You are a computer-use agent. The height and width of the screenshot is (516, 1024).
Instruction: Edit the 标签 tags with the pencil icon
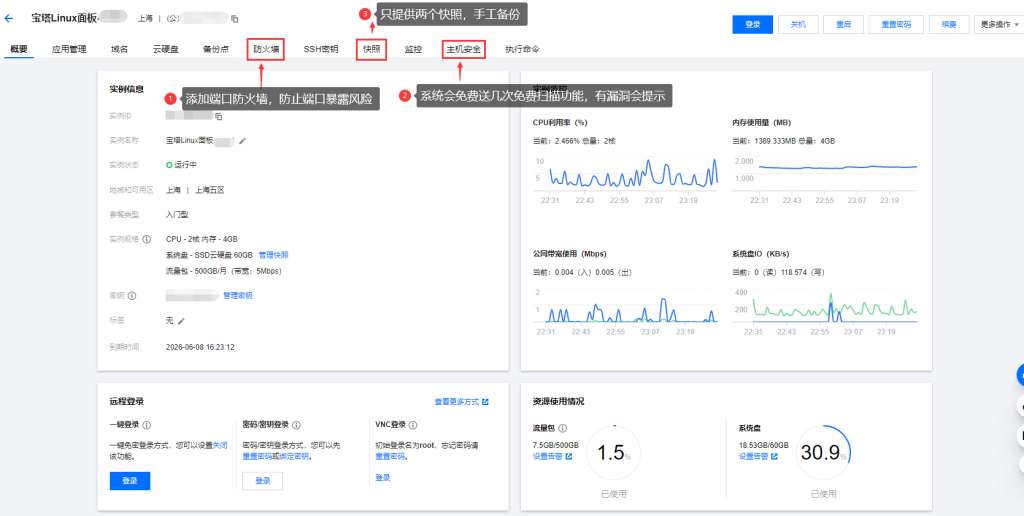pos(182,321)
